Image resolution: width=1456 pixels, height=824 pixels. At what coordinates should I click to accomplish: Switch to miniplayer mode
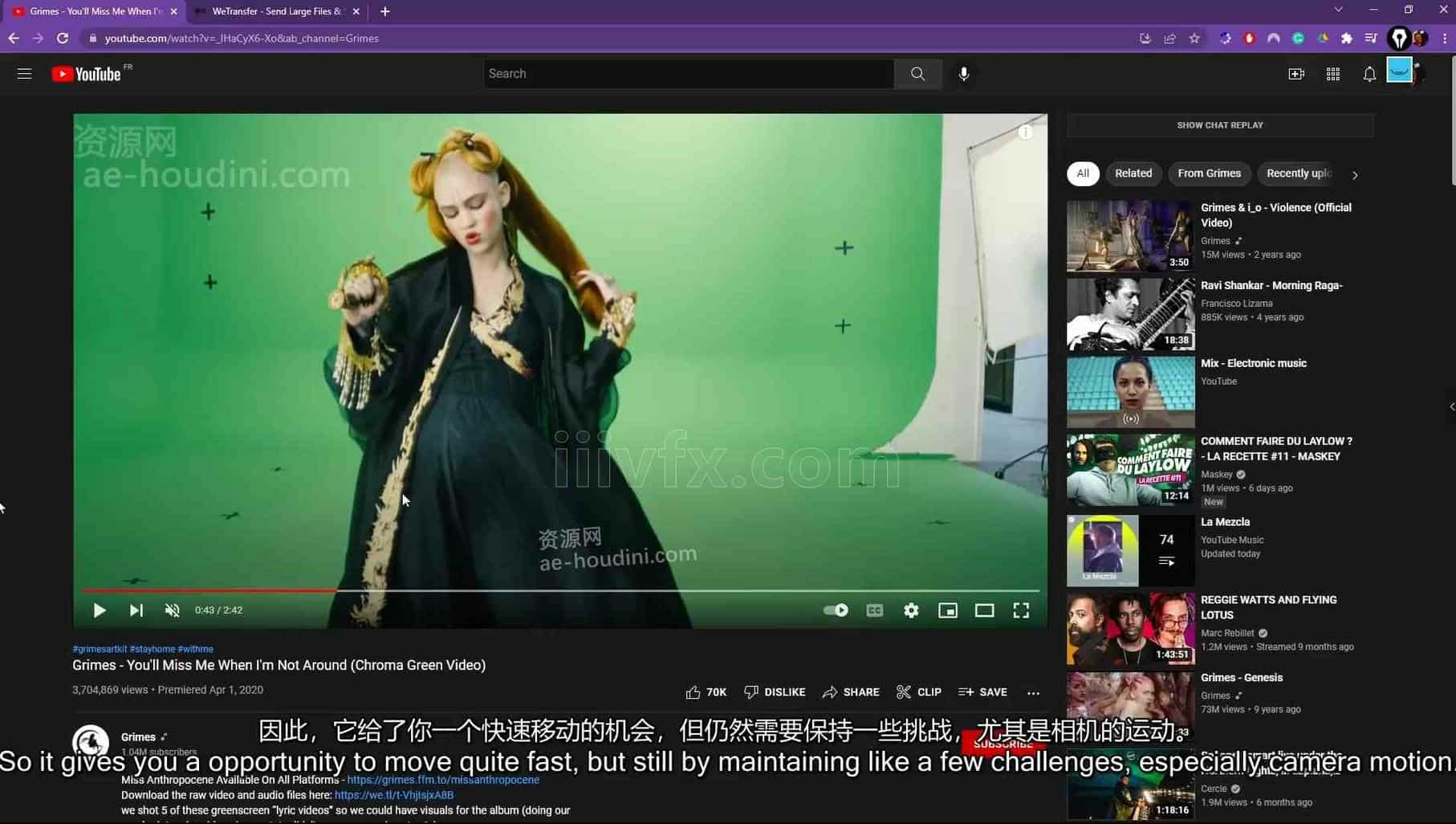[948, 610]
